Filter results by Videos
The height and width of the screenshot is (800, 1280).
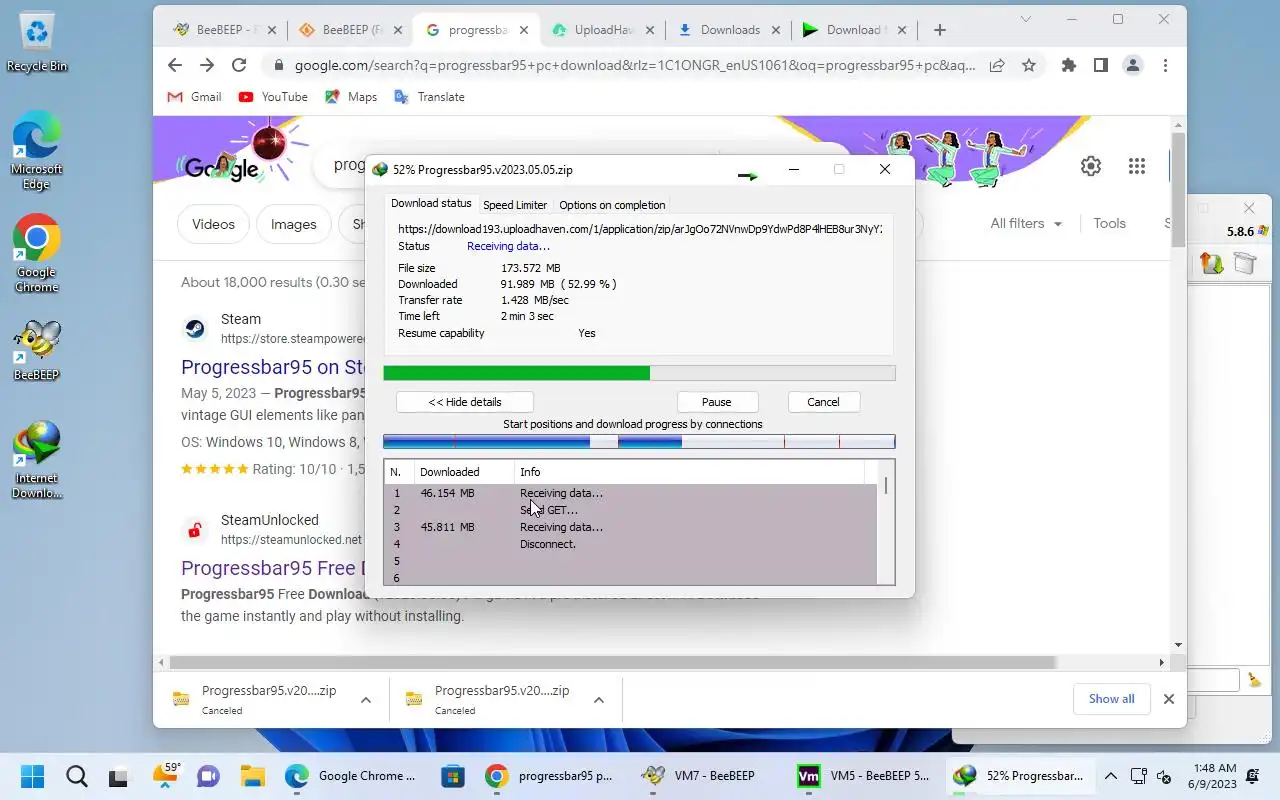coord(213,224)
